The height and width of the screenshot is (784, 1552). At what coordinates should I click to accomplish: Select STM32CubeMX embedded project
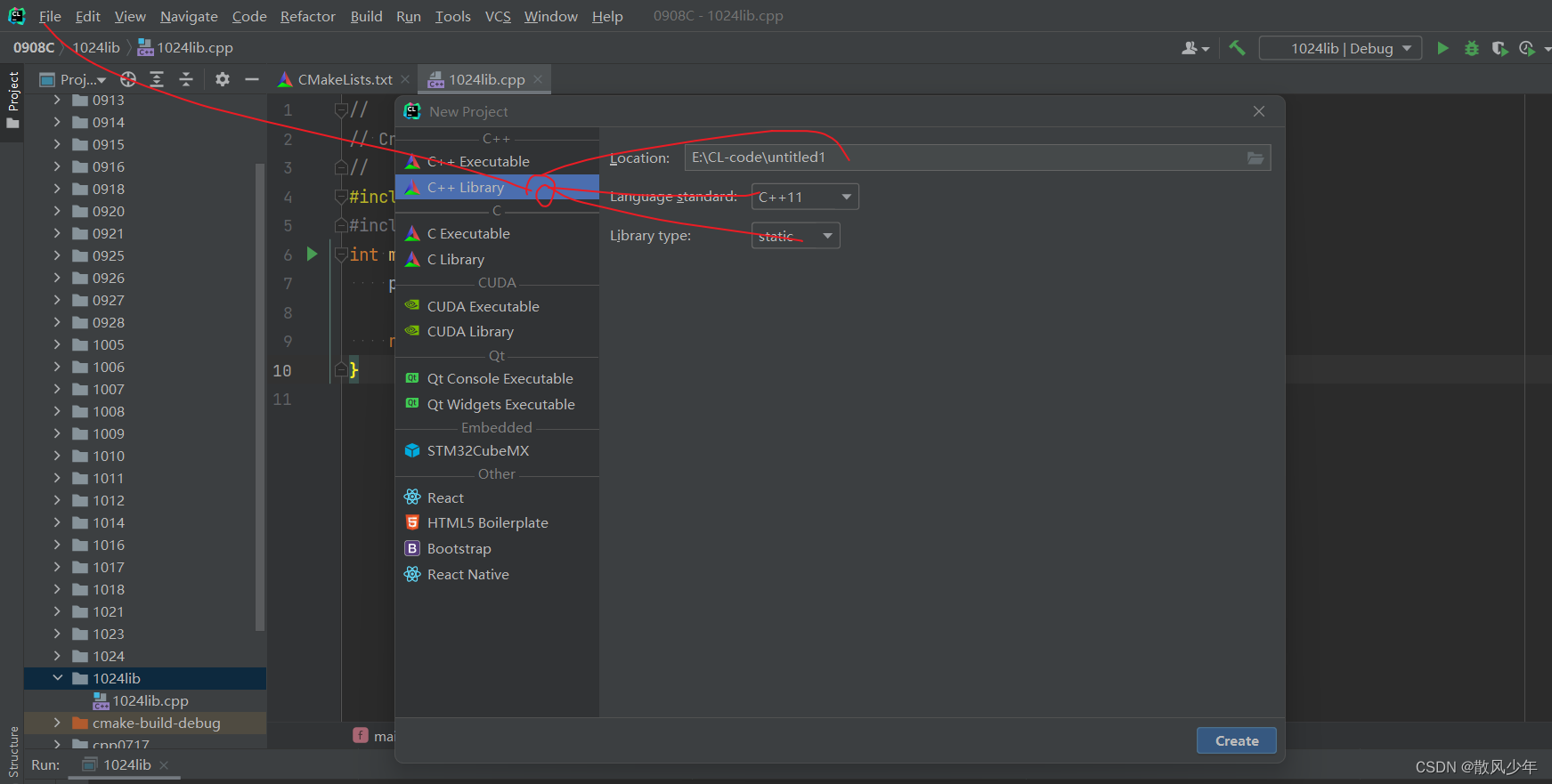point(497,450)
